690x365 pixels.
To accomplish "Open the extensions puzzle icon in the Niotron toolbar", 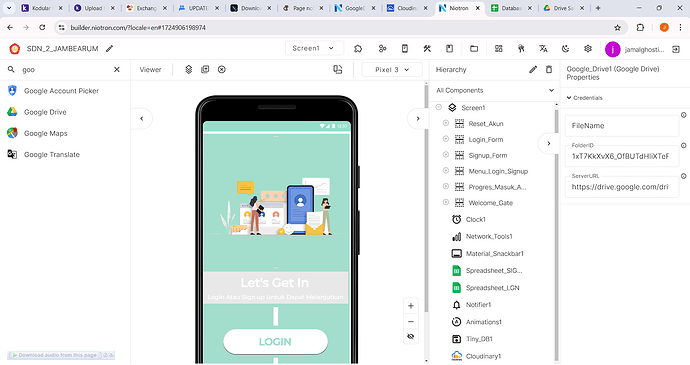I will (x=358, y=48).
